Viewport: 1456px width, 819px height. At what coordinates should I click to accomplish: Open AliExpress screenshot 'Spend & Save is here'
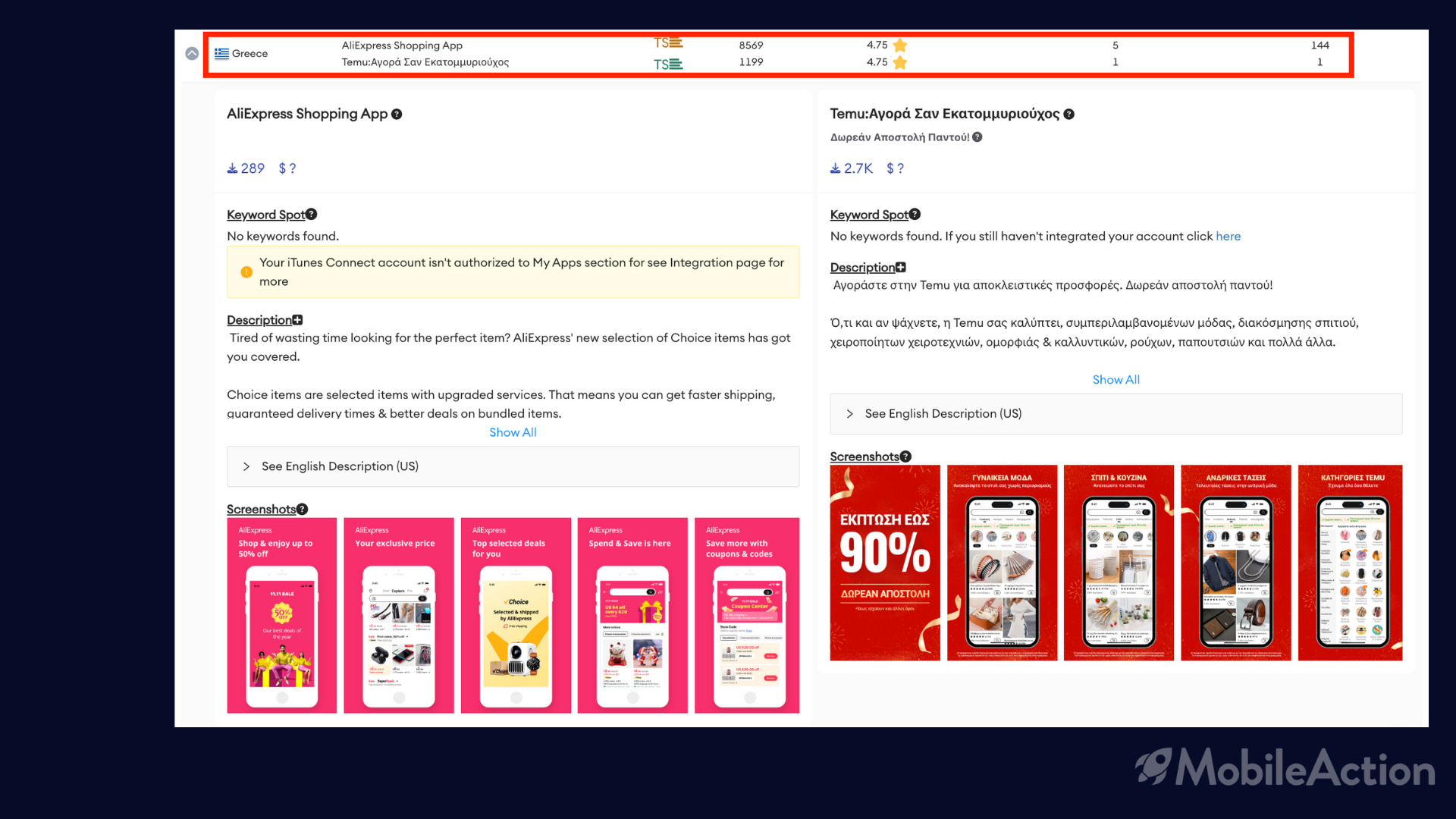632,616
